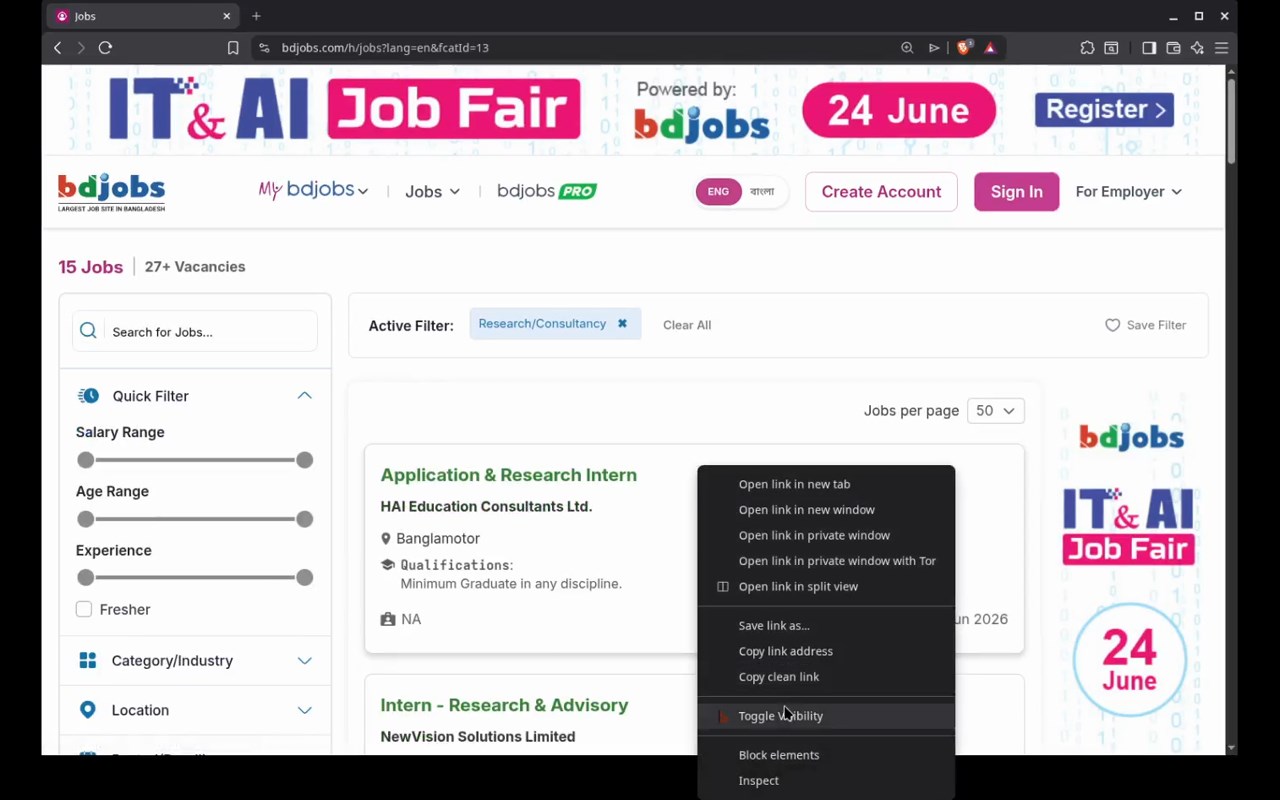1280x800 pixels.
Task: Choose Copy link address
Action: pos(826,651)
